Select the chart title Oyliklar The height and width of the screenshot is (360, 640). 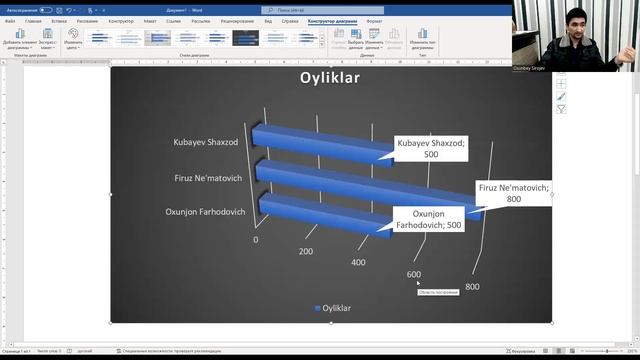point(330,78)
